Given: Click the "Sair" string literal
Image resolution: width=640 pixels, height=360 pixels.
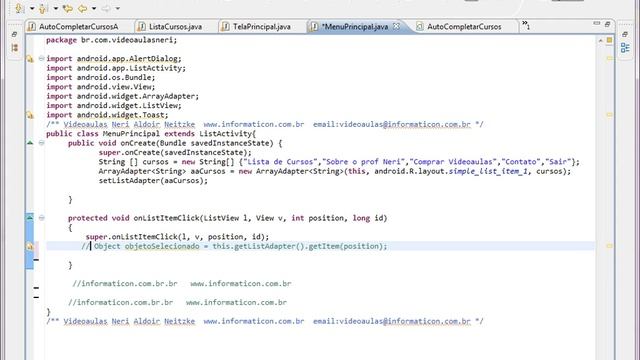Looking at the screenshot, I should point(558,162).
